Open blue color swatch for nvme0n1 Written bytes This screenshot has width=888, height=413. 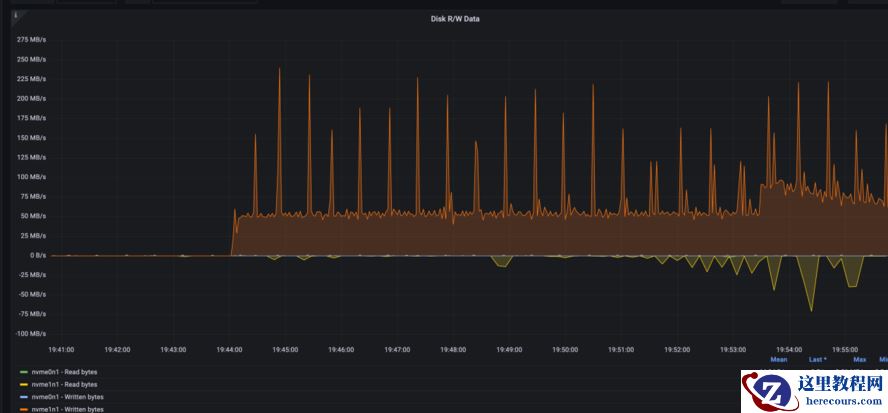[23, 397]
